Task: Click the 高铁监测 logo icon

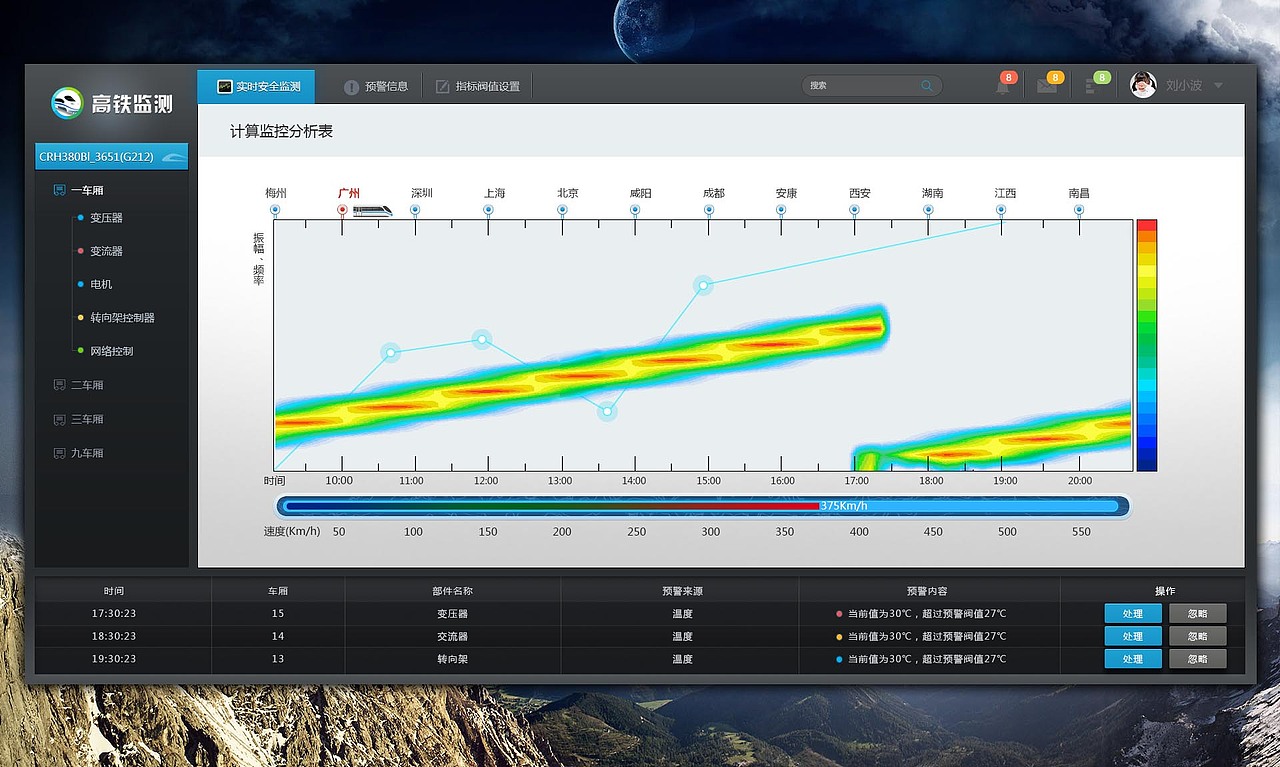Action: 68,102
